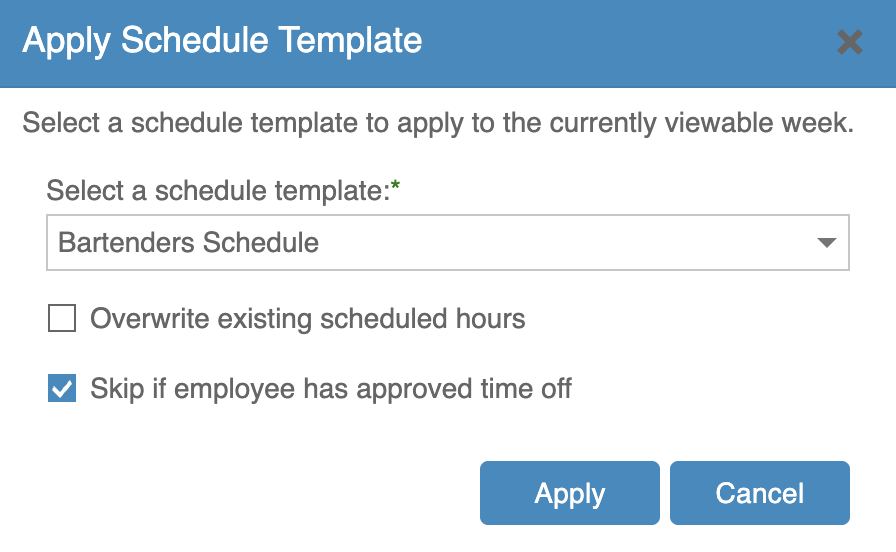Screen dimensions: 896x552
Task: Click the dropdown arrow of the template selector
Action: click(826, 243)
